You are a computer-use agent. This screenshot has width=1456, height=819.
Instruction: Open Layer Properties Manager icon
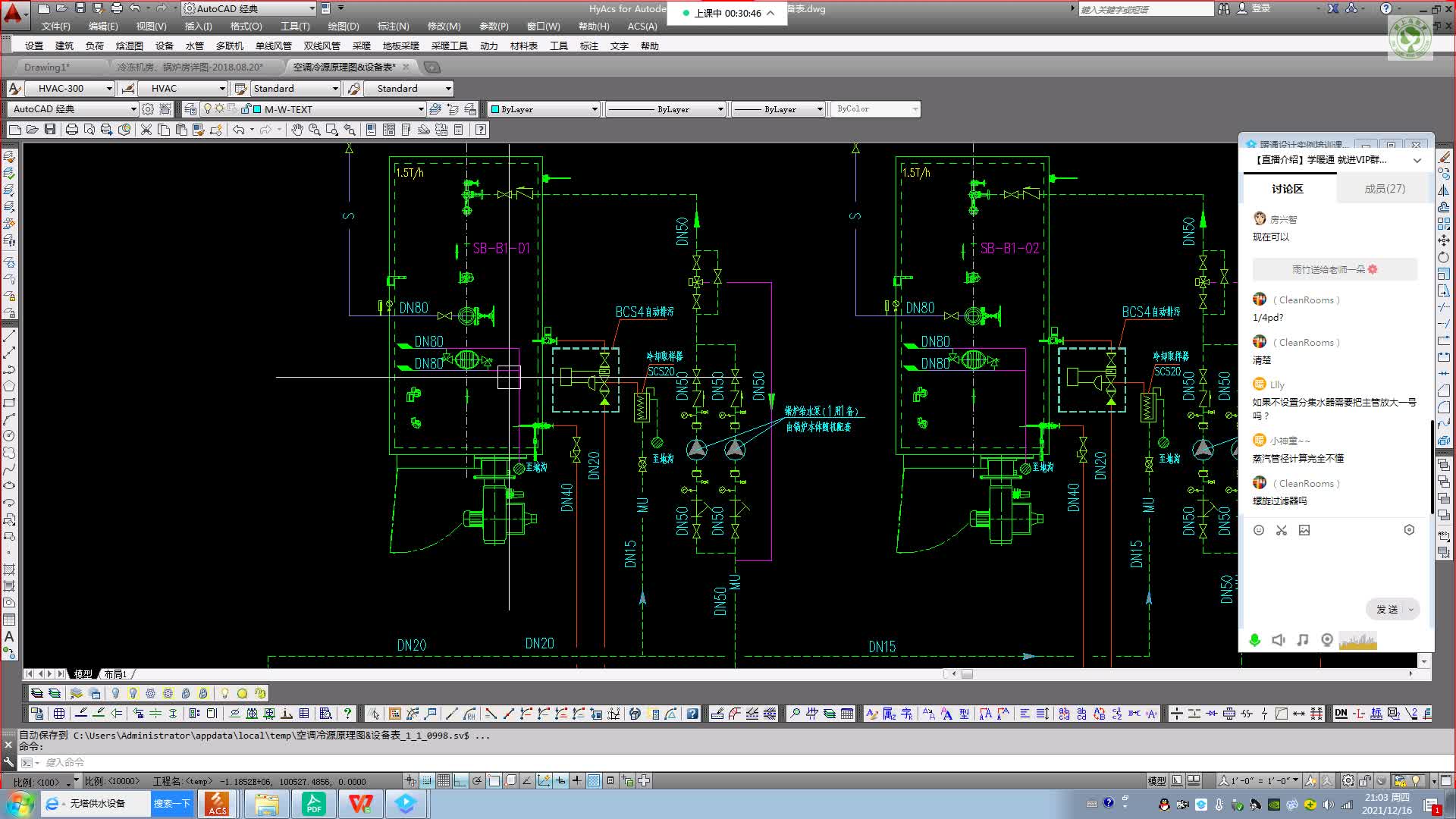190,109
